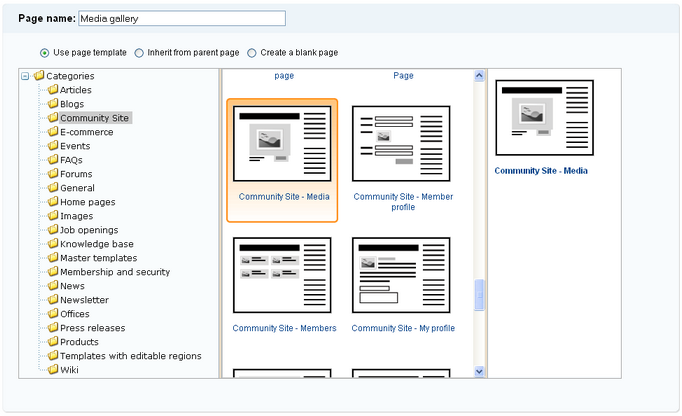Click the Images folder icon
Viewport: 682px width, 416px height.
click(x=53, y=215)
